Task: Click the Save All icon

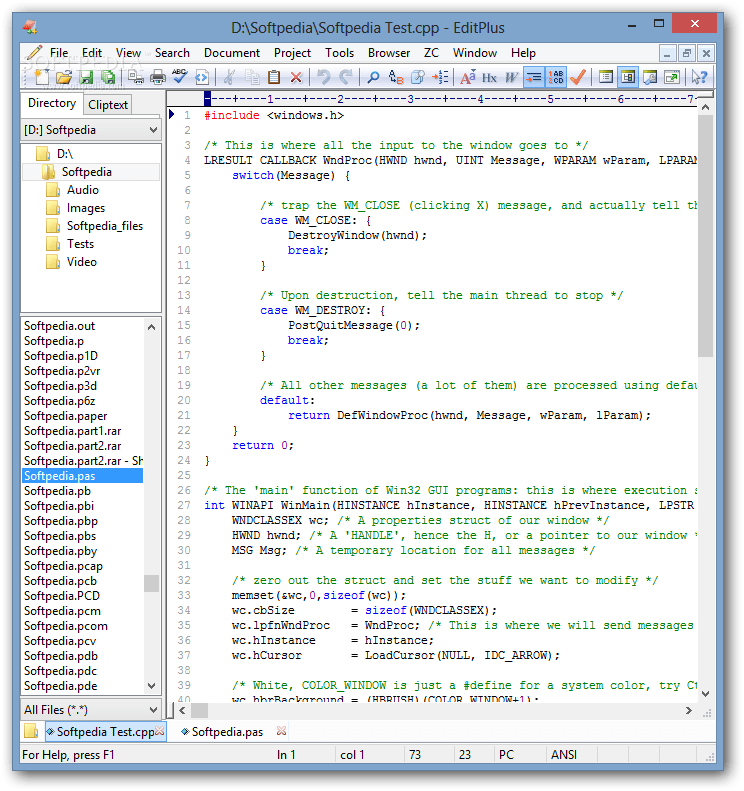Action: [x=108, y=77]
